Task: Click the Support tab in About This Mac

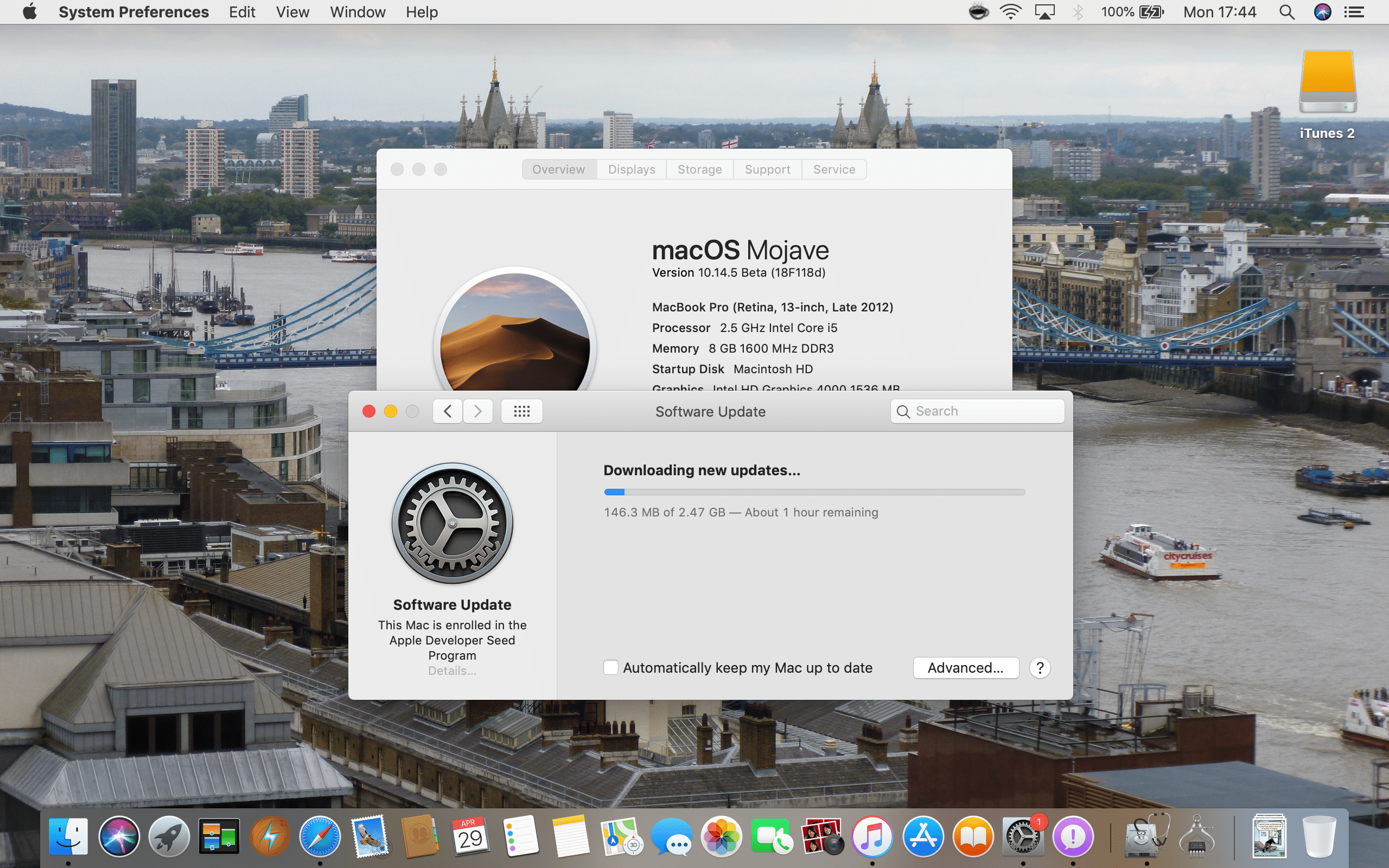Action: click(x=767, y=168)
